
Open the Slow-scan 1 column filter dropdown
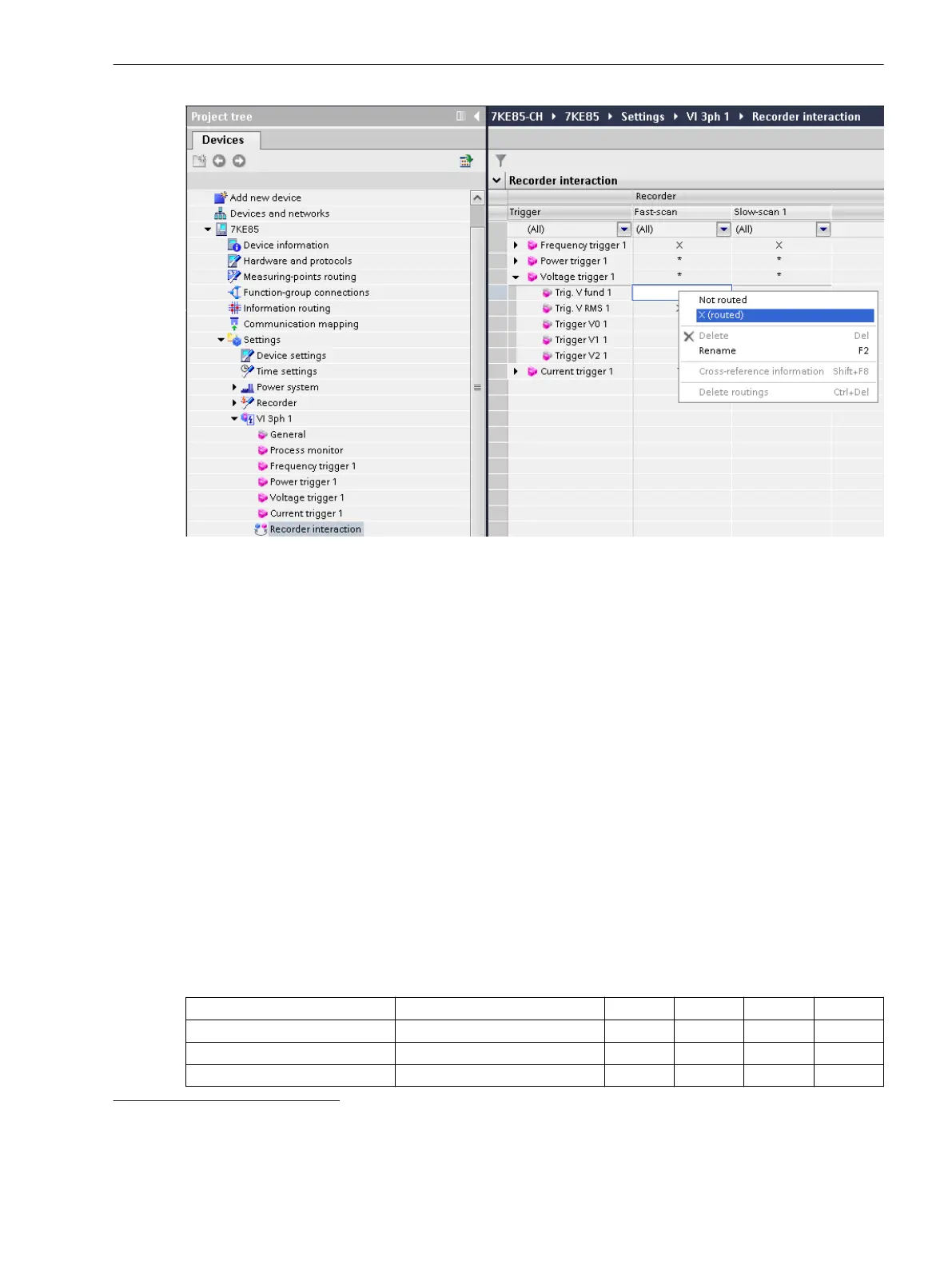click(x=823, y=229)
